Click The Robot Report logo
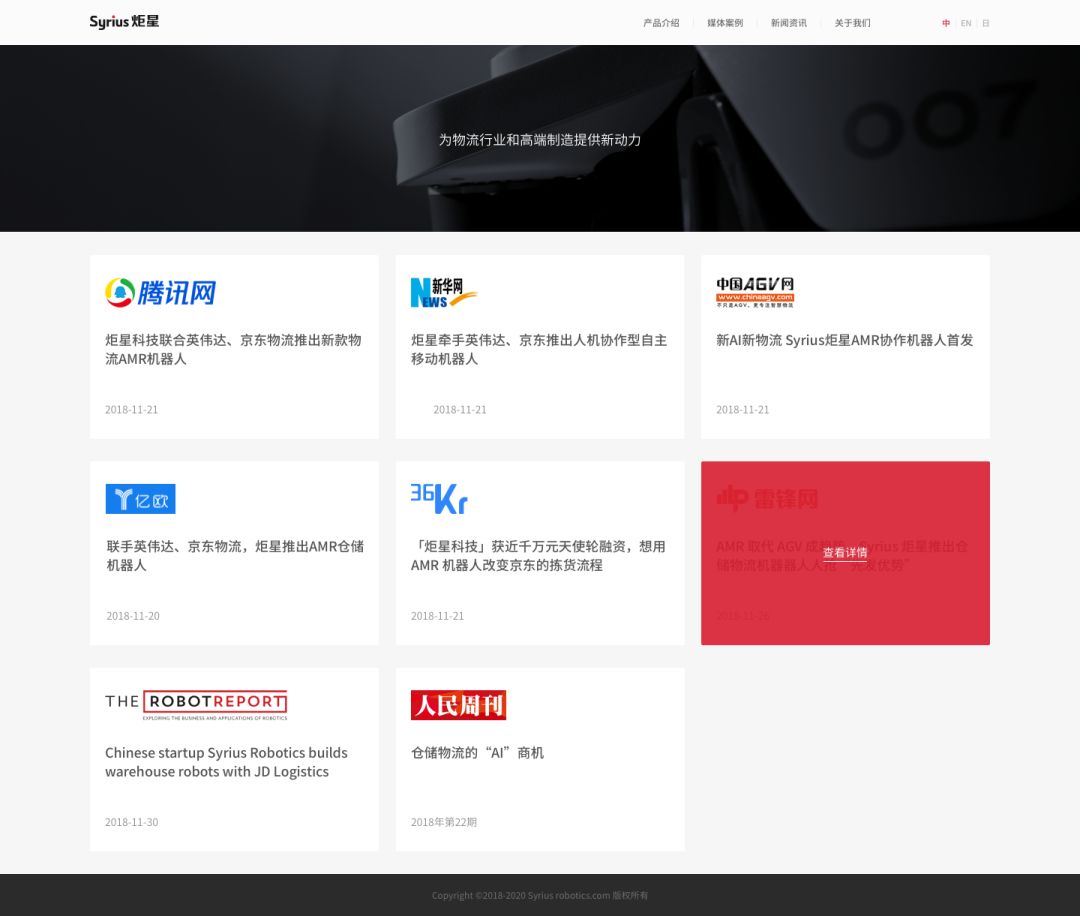Image resolution: width=1080 pixels, height=916 pixels. point(196,704)
